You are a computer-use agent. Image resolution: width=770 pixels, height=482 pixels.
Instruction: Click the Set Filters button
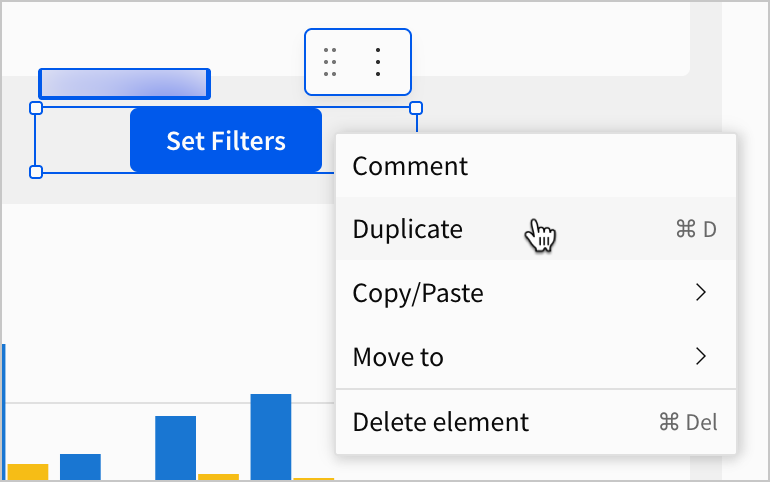226,141
